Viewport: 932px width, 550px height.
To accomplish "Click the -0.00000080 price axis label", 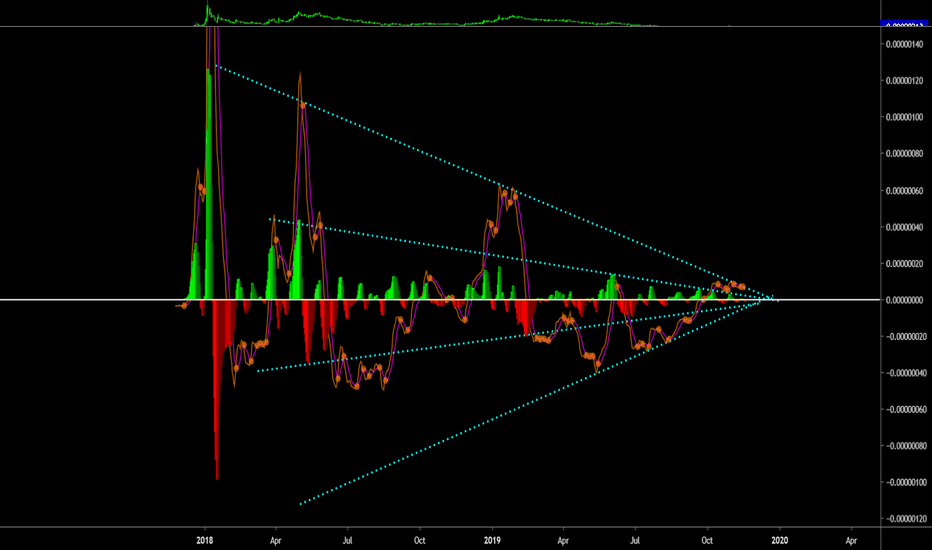I will click(904, 446).
